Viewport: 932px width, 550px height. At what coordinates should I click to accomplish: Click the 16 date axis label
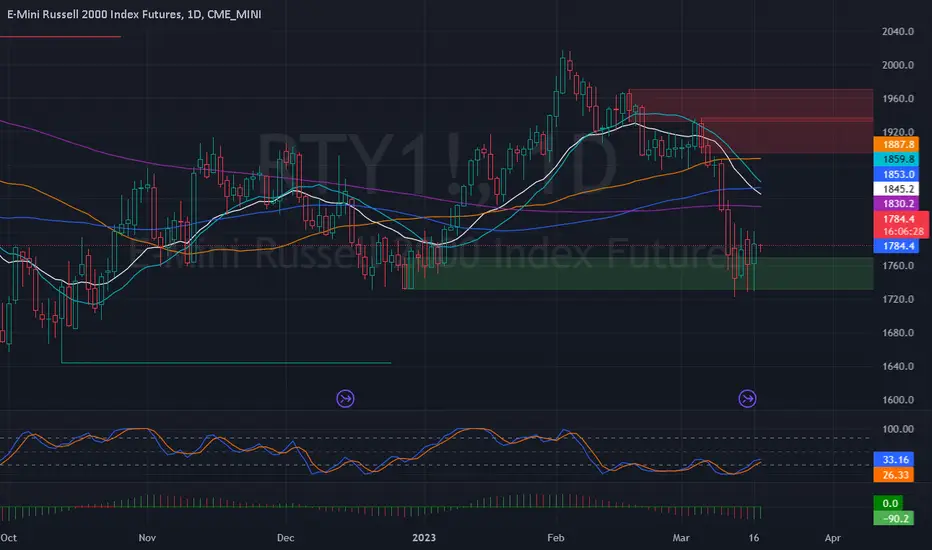pyautogui.click(x=754, y=538)
